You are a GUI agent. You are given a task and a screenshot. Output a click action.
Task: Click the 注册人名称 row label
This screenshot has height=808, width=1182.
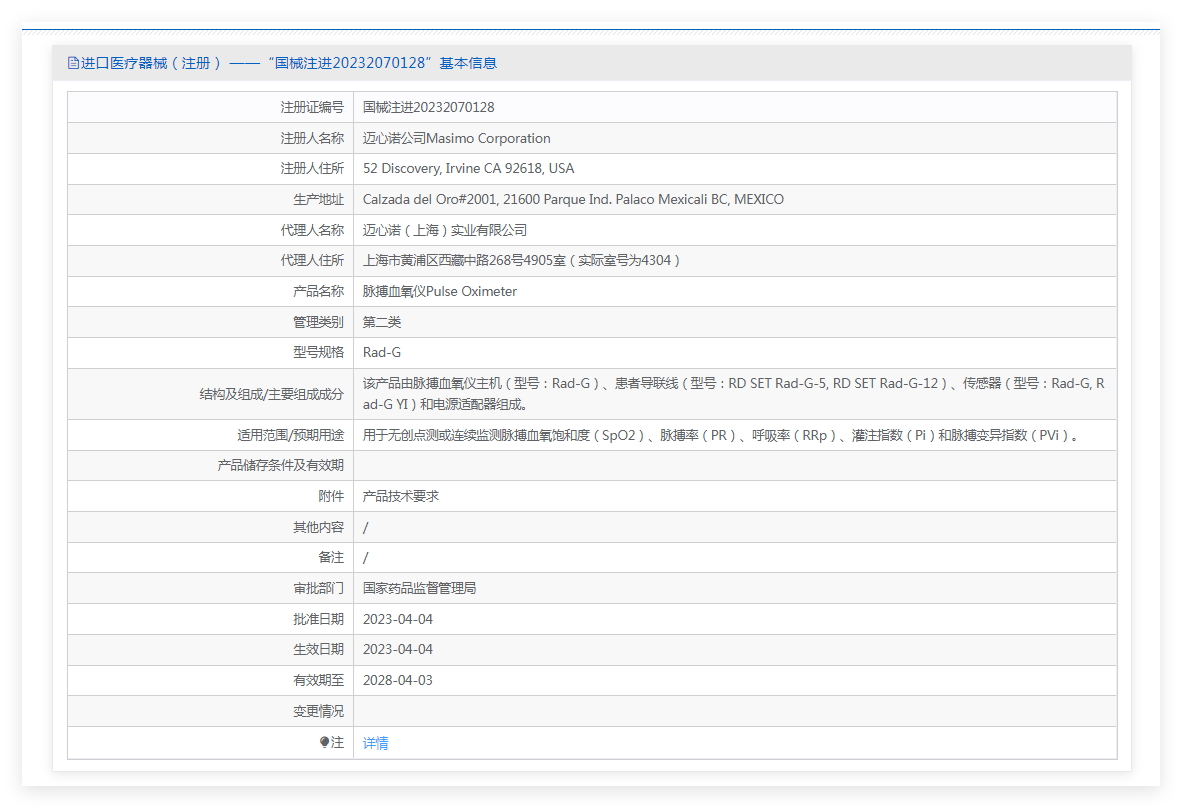click(x=312, y=138)
